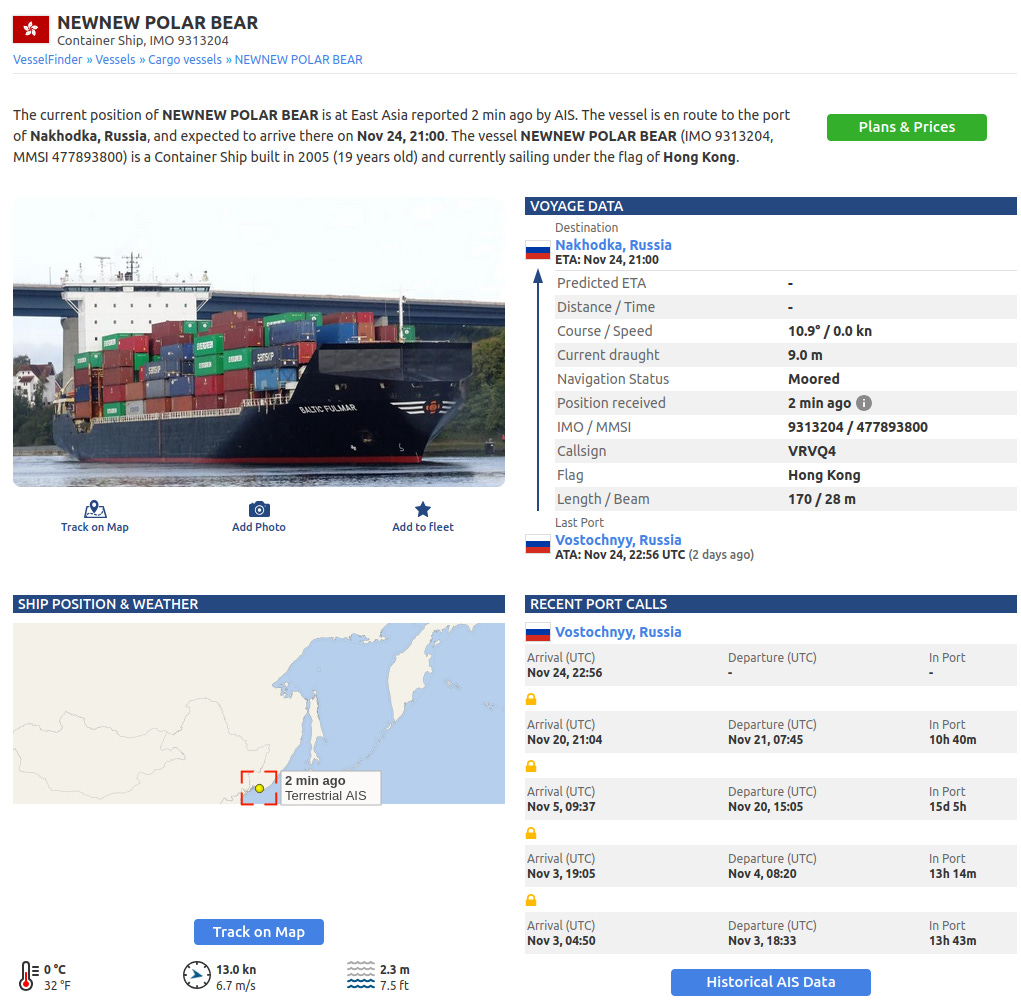The width and height of the screenshot is (1021, 1005).
Task: Click 'ETA: Nov 24, 21:00' text
Action: [607, 260]
